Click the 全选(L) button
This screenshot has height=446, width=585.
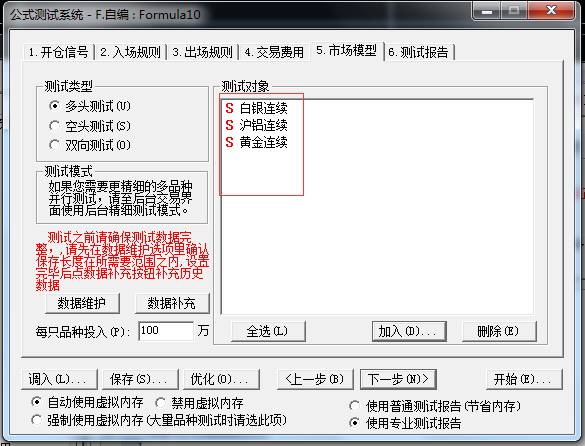[268, 331]
